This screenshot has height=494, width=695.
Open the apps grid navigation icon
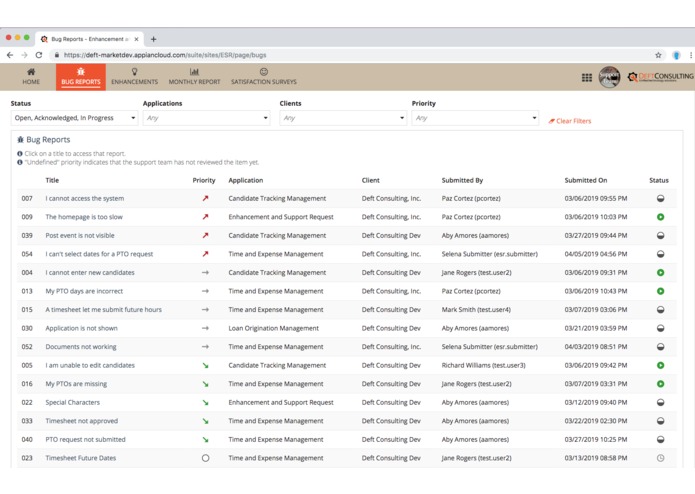[587, 78]
